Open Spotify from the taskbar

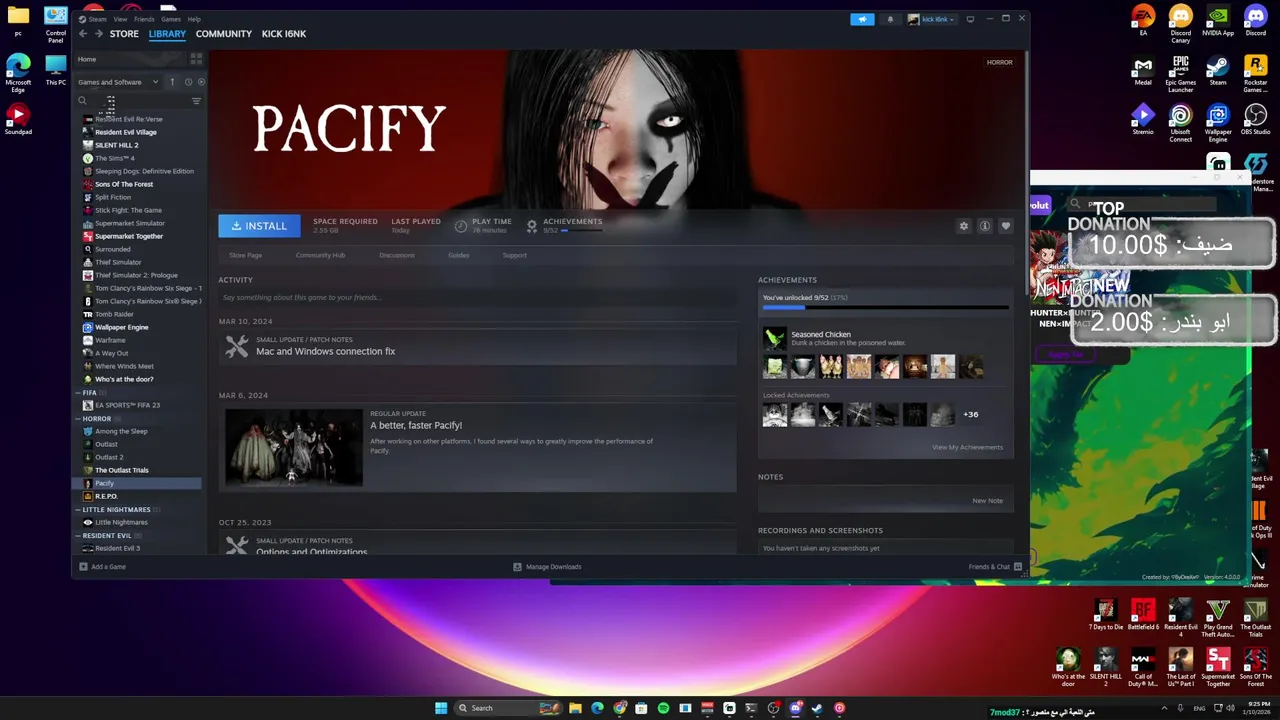pyautogui.click(x=663, y=708)
